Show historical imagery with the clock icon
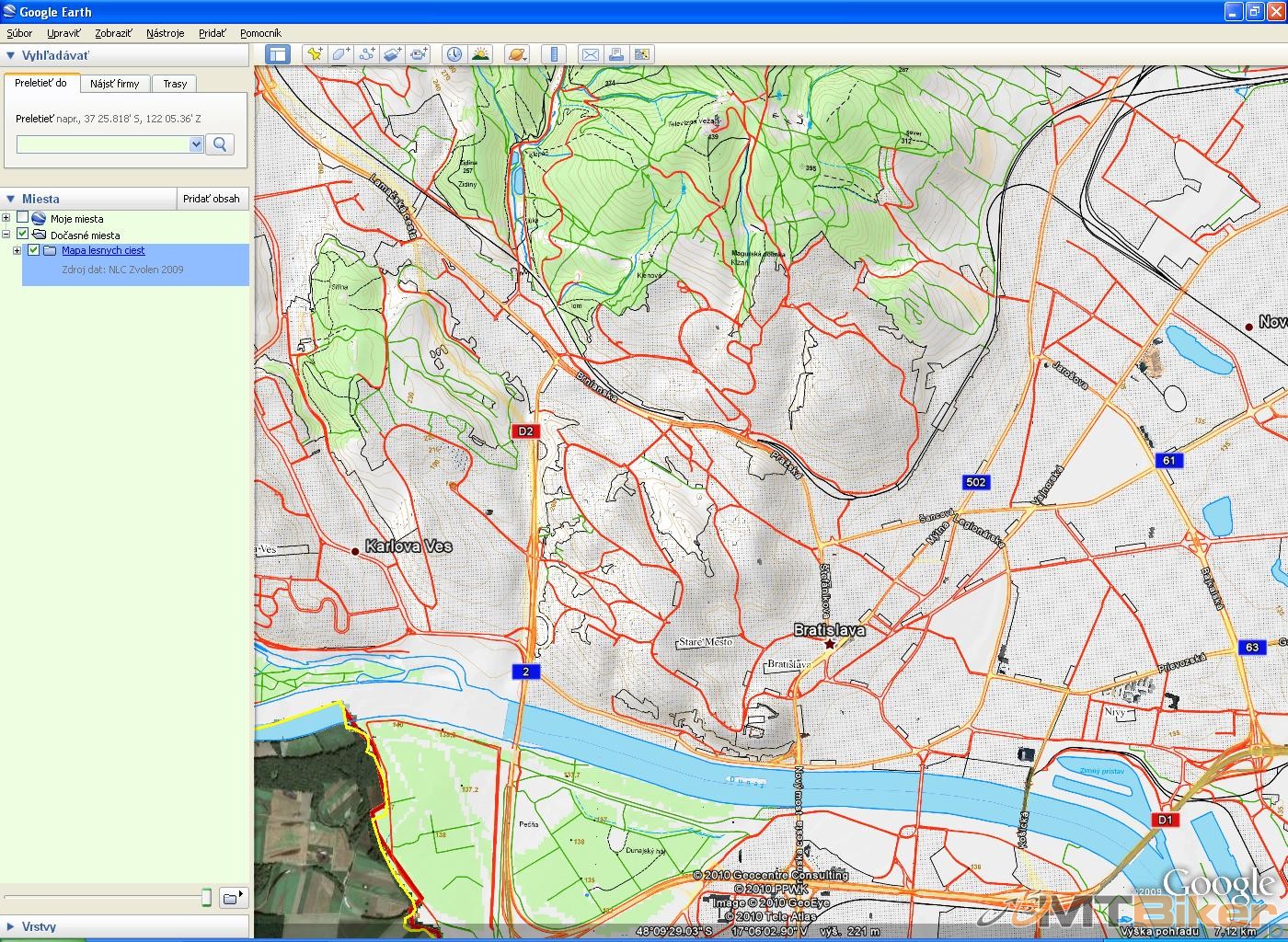The image size is (1288, 942). pyautogui.click(x=454, y=54)
